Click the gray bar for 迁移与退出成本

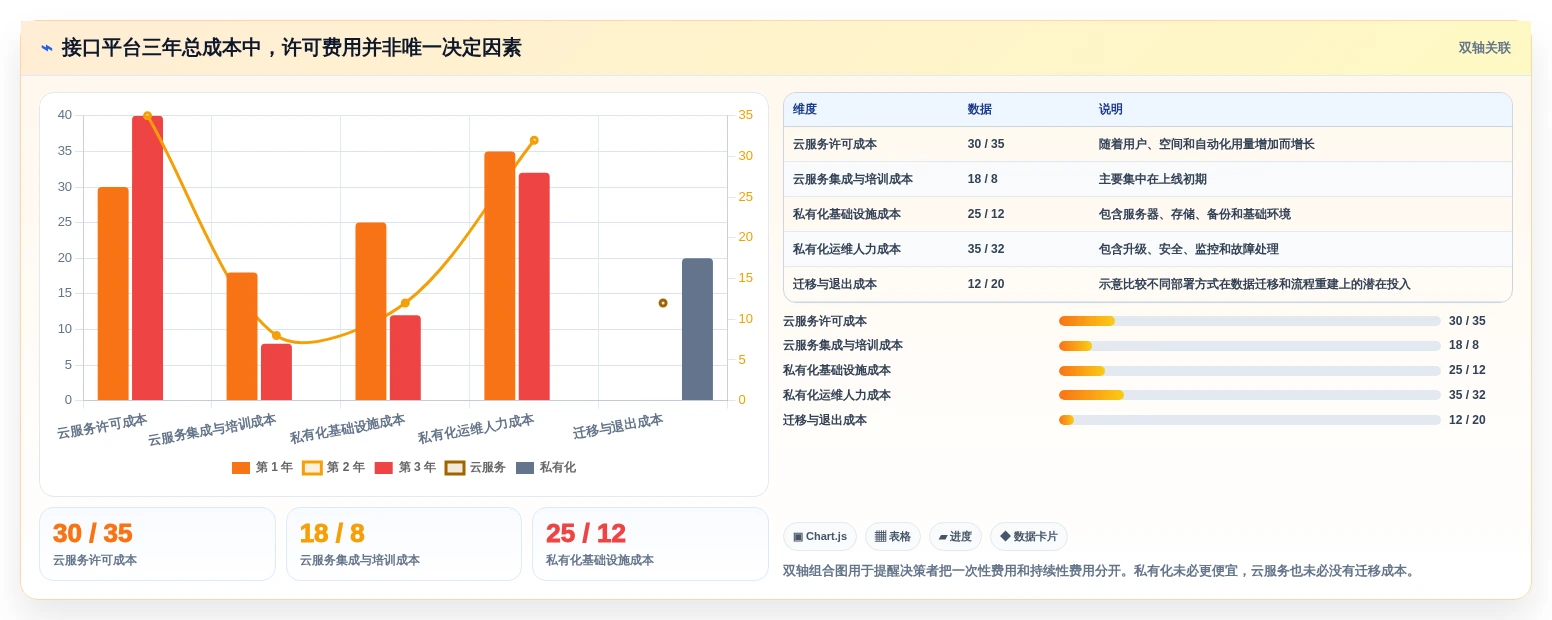pyautogui.click(x=697, y=329)
